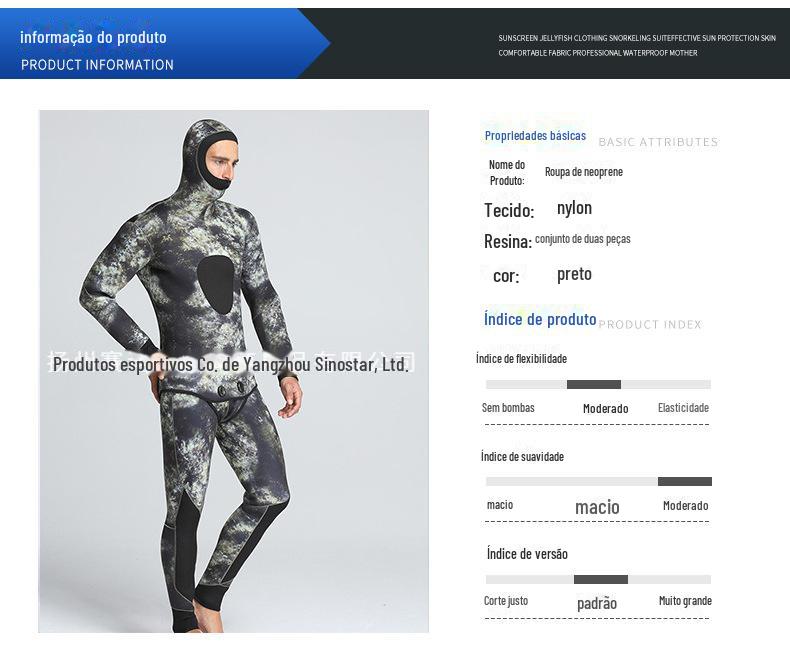Click the sunscreen jellyfish clothing description text

[x=637, y=45]
